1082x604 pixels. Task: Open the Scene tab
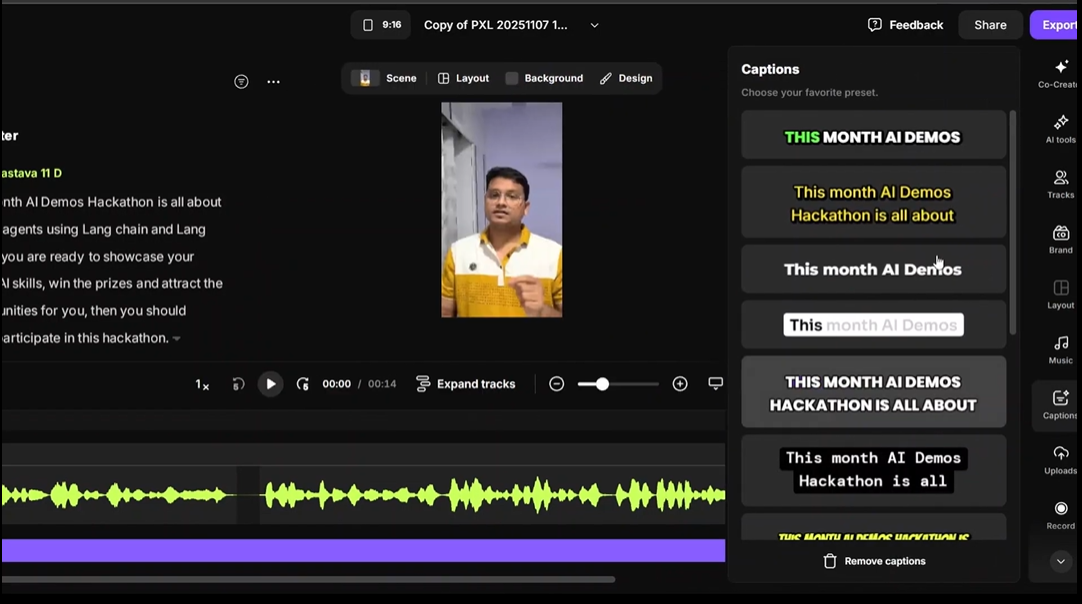pyautogui.click(x=384, y=78)
